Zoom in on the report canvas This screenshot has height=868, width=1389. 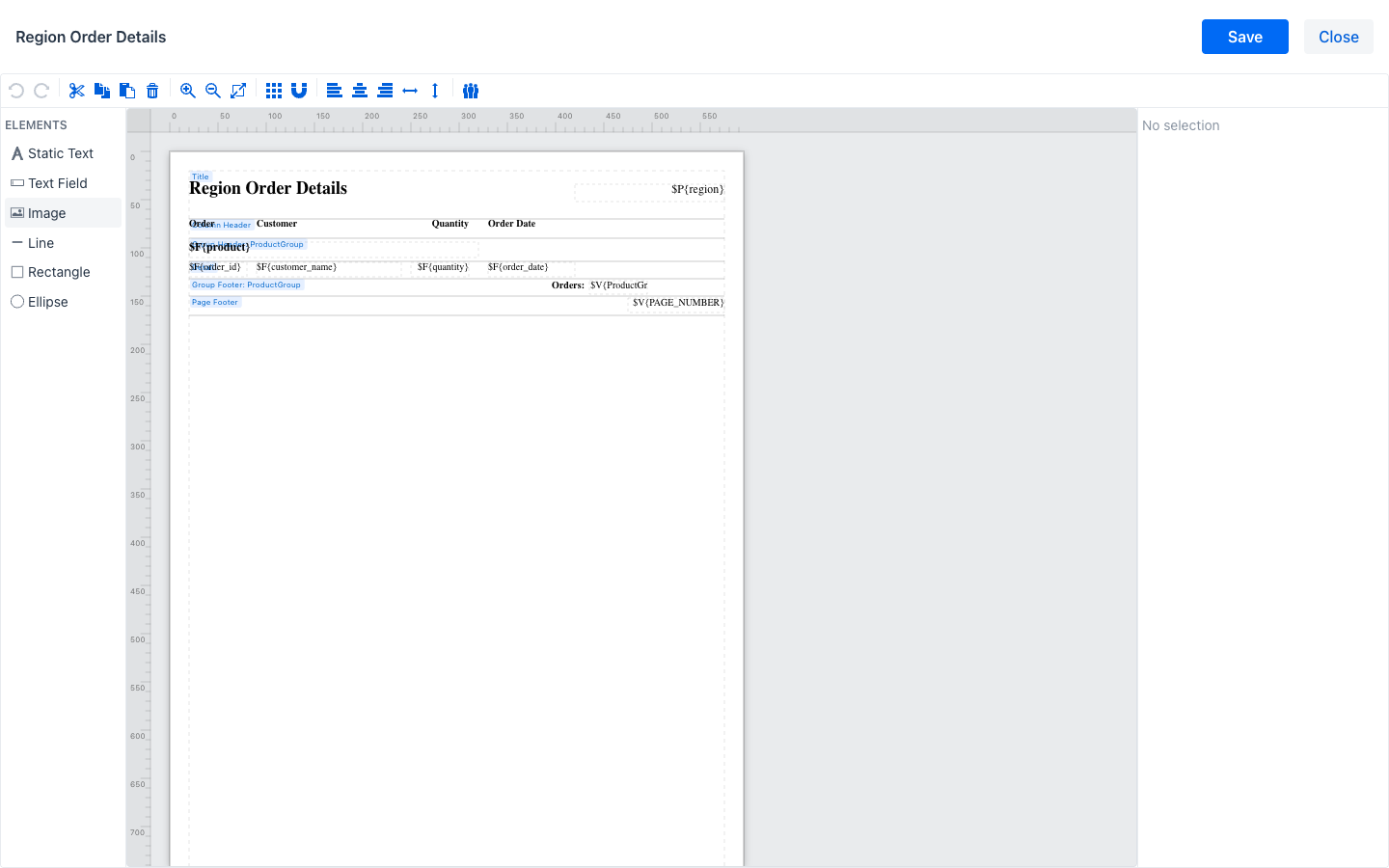[x=188, y=91]
